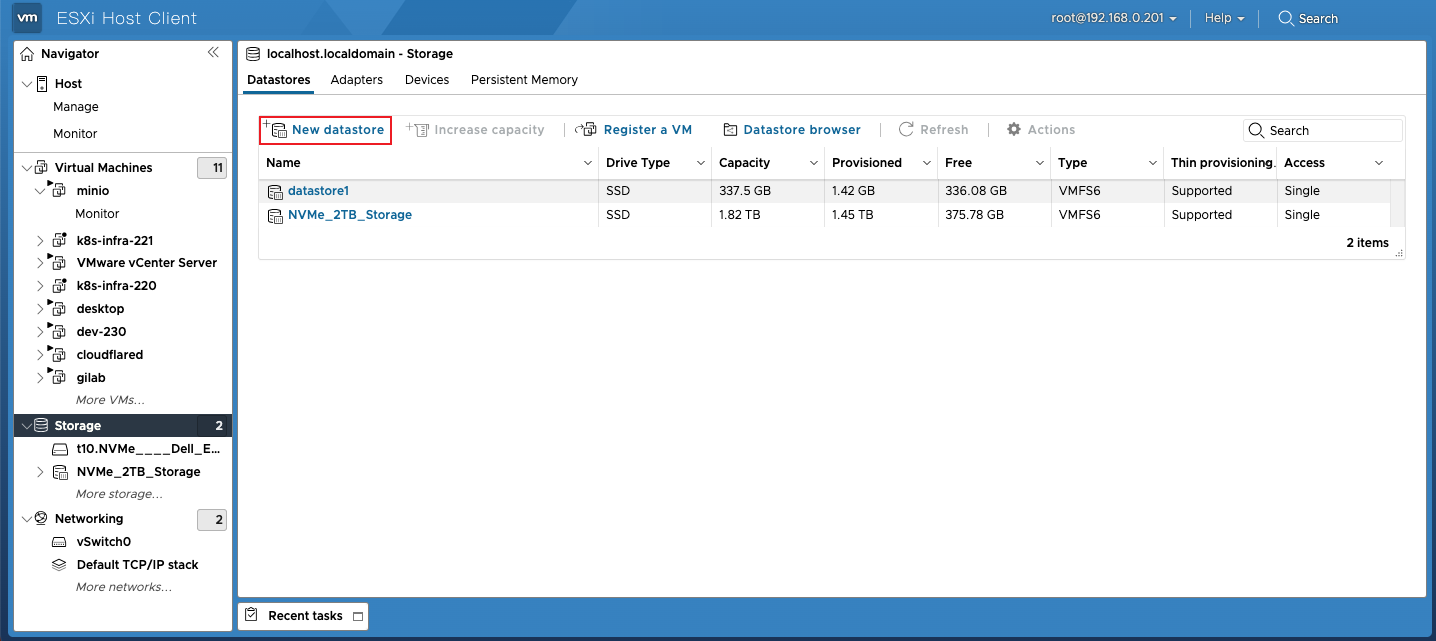The image size is (1436, 641).
Task: Click the dev-230 VM icon
Action: click(58, 332)
